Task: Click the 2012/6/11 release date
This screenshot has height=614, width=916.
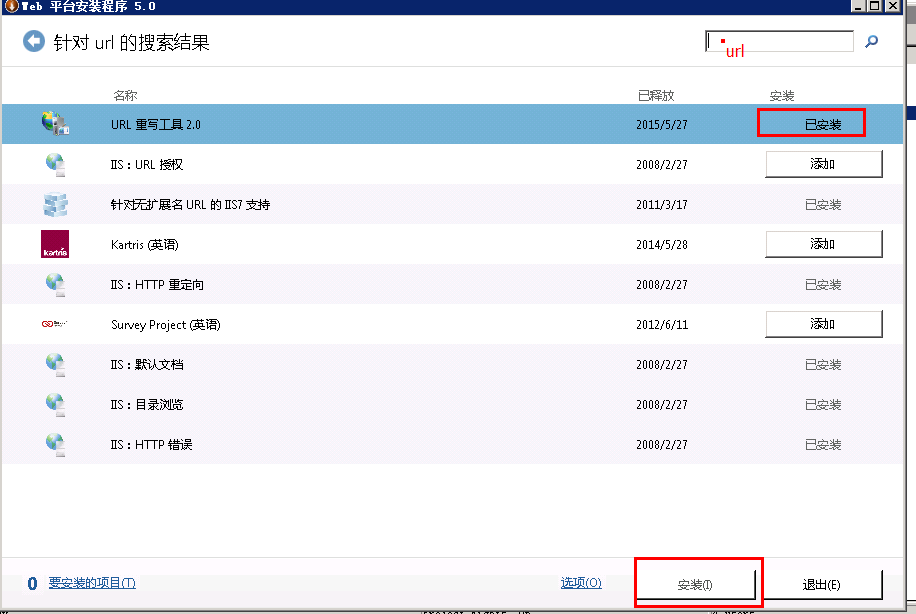Action: point(662,325)
